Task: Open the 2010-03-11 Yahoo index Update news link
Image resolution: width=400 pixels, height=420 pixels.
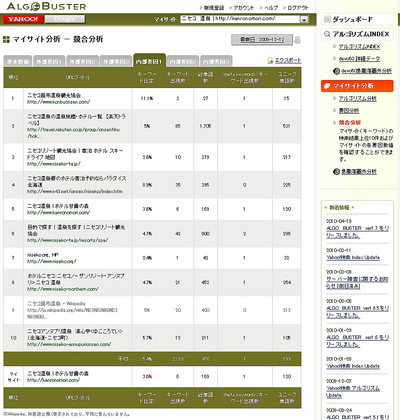Action: click(353, 258)
